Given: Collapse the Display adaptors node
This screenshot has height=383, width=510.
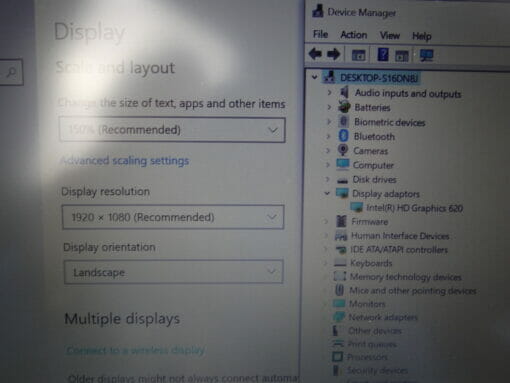Looking at the screenshot, I should pos(327,193).
